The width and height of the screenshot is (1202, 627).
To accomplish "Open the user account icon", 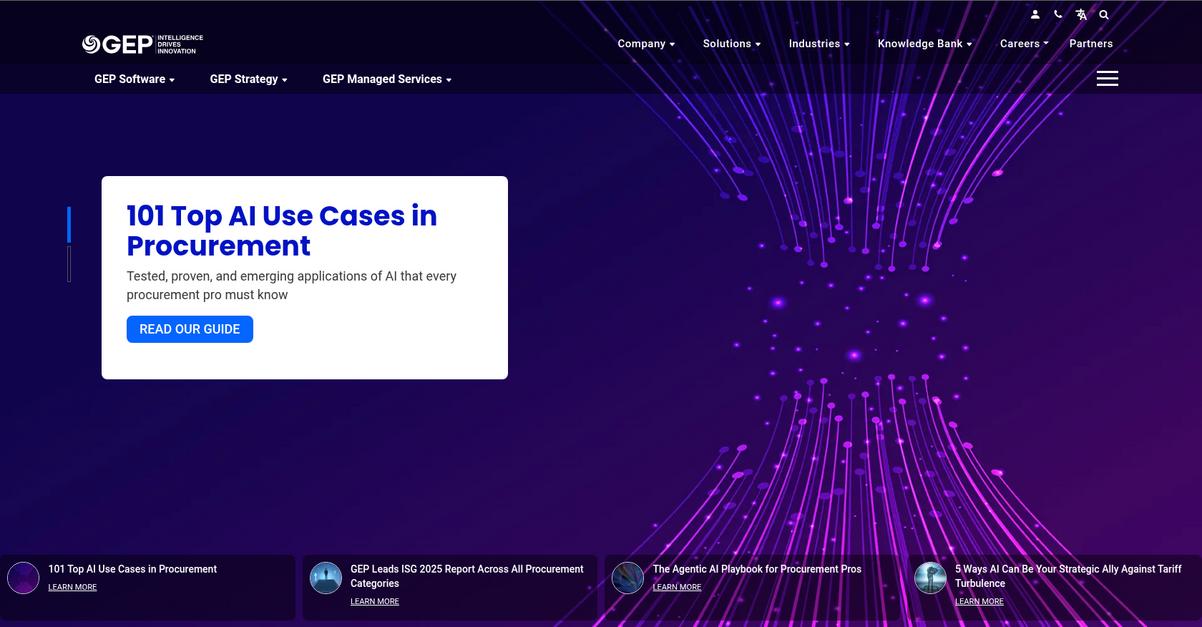I will (x=1035, y=15).
